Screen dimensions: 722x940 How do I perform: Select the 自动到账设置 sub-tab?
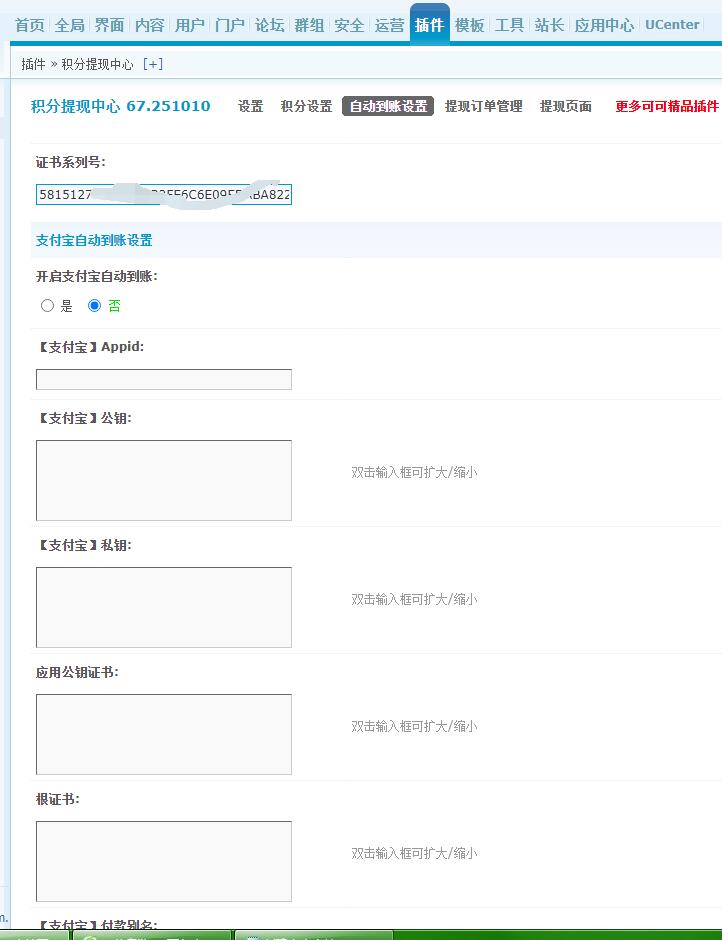(x=388, y=106)
